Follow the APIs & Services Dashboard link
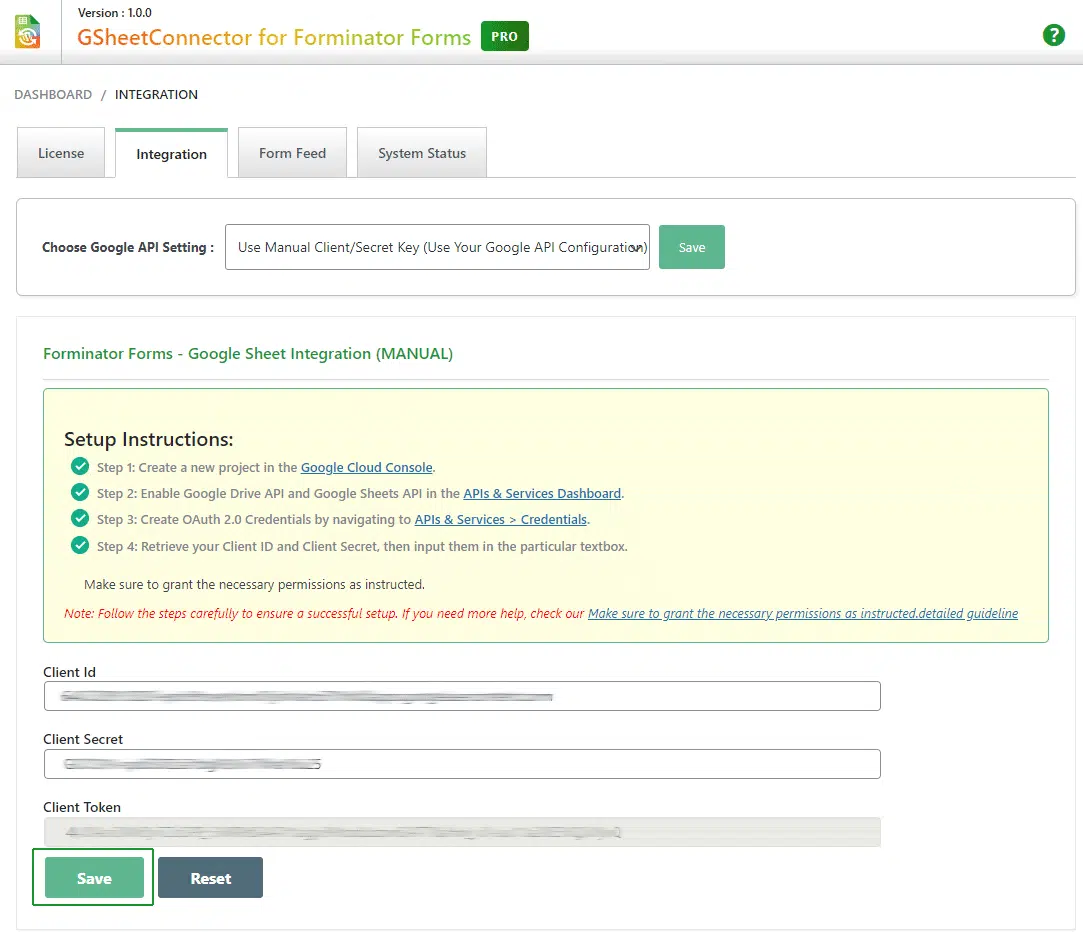1083x948 pixels. 542,493
